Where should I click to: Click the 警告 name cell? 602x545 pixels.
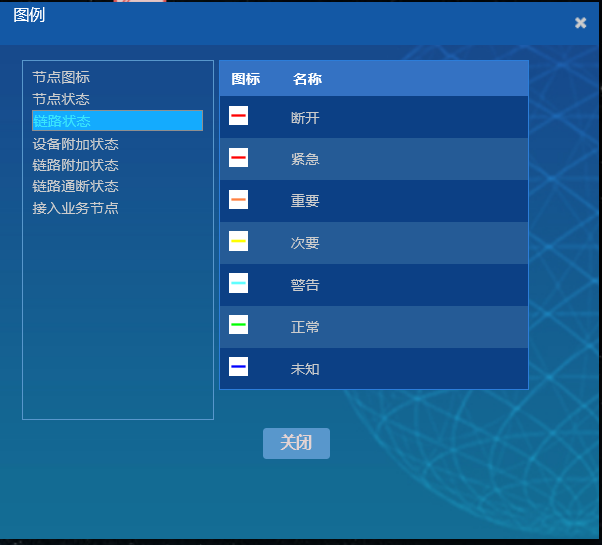(305, 285)
